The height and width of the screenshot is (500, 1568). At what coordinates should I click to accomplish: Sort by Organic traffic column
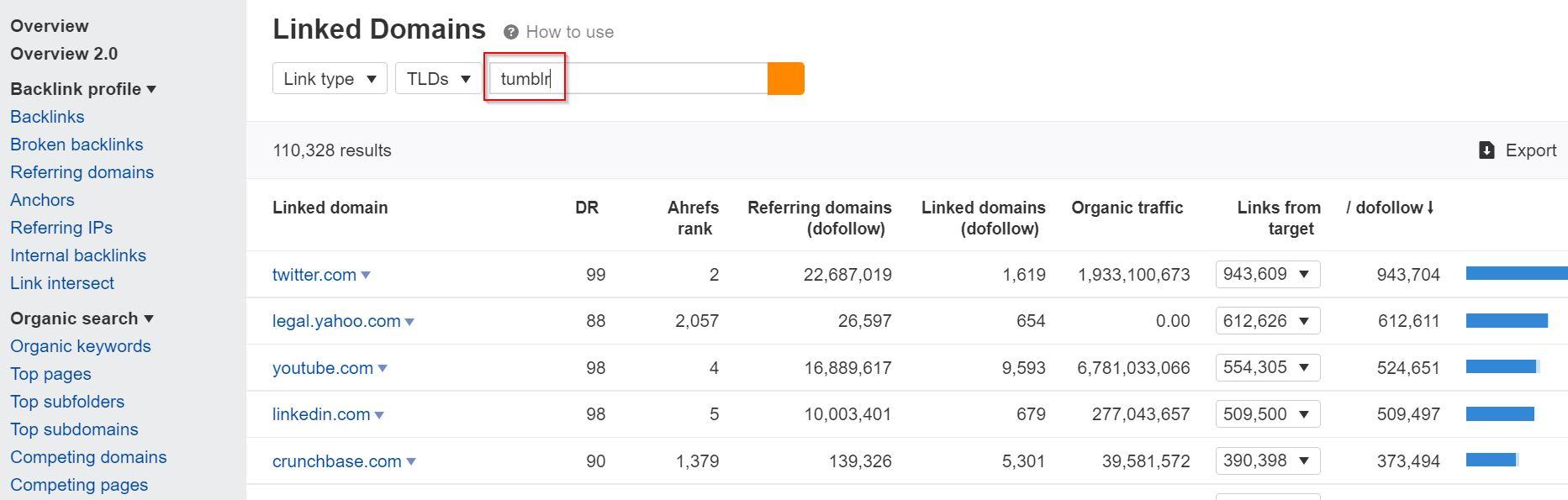(1127, 208)
